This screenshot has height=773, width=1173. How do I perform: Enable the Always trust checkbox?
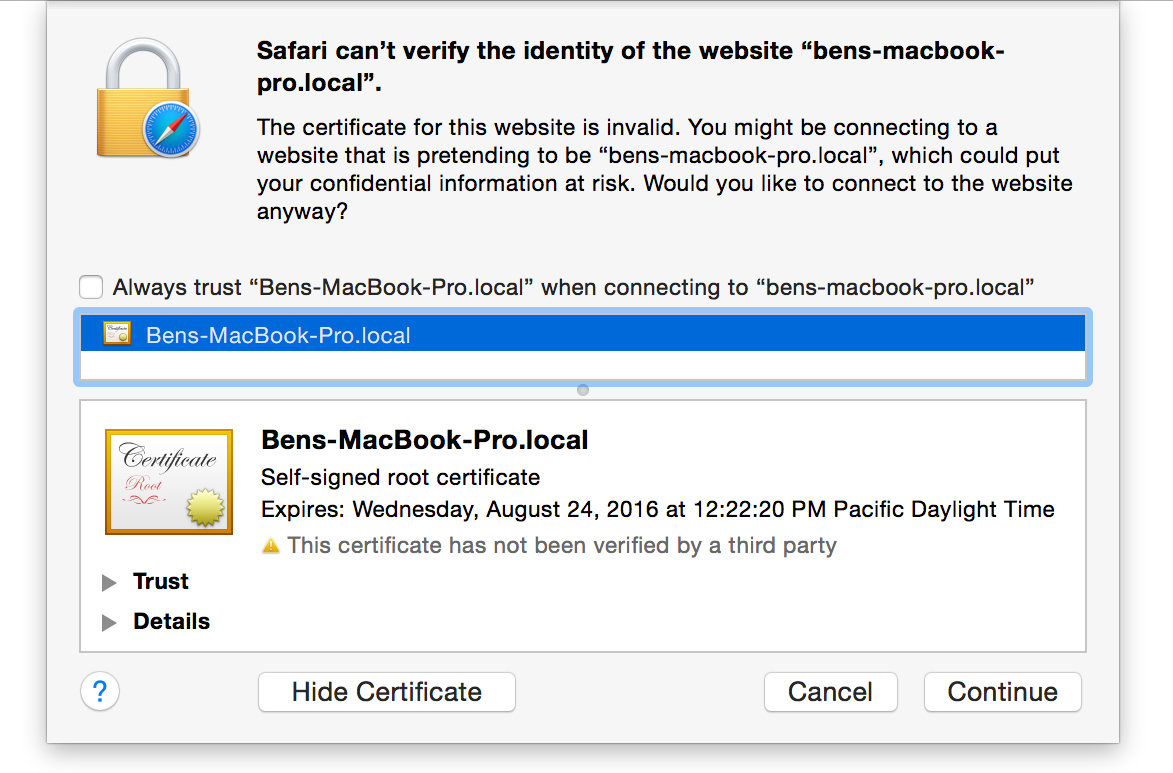click(90, 287)
